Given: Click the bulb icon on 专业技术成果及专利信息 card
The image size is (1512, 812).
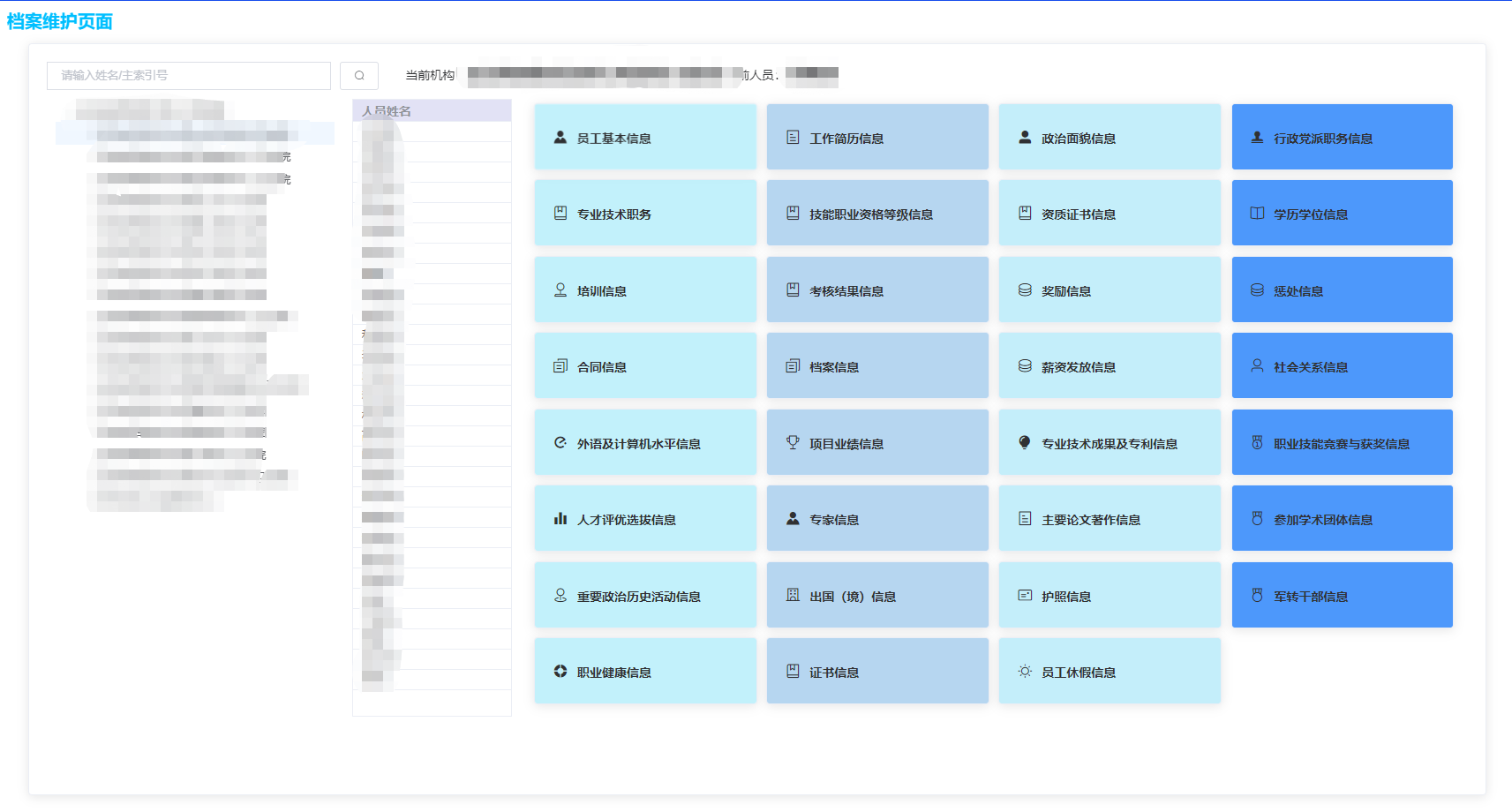Looking at the screenshot, I should tap(1025, 443).
